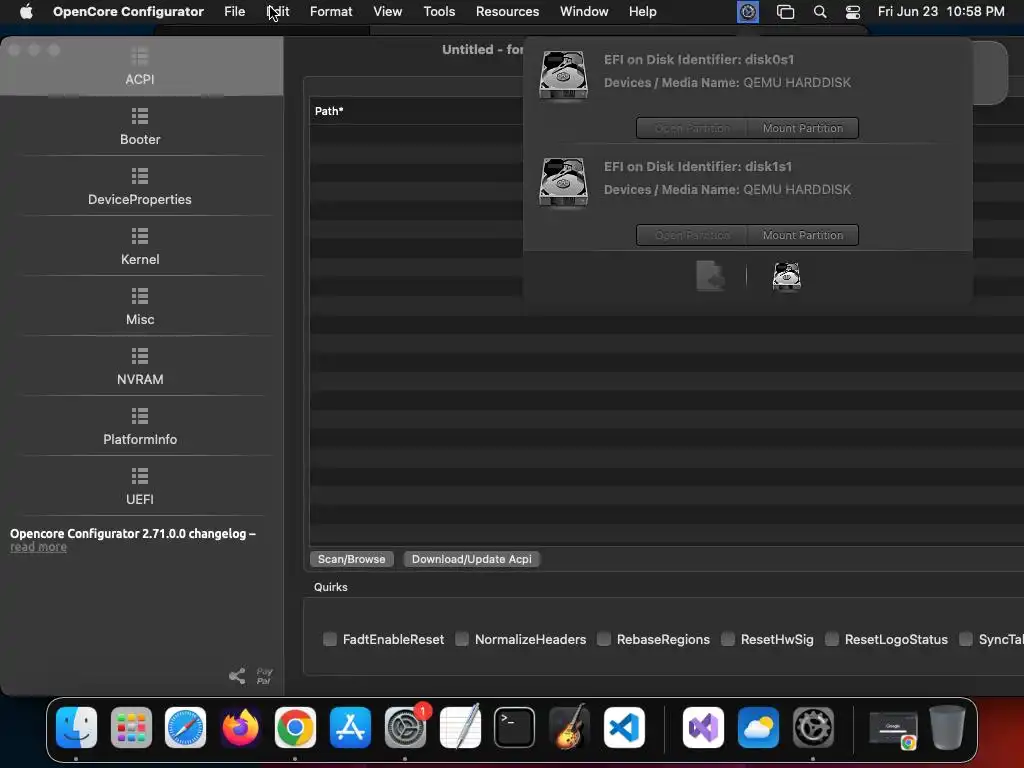Launch Visual Studio from the Dock
1024x768 pixels.
click(703, 727)
